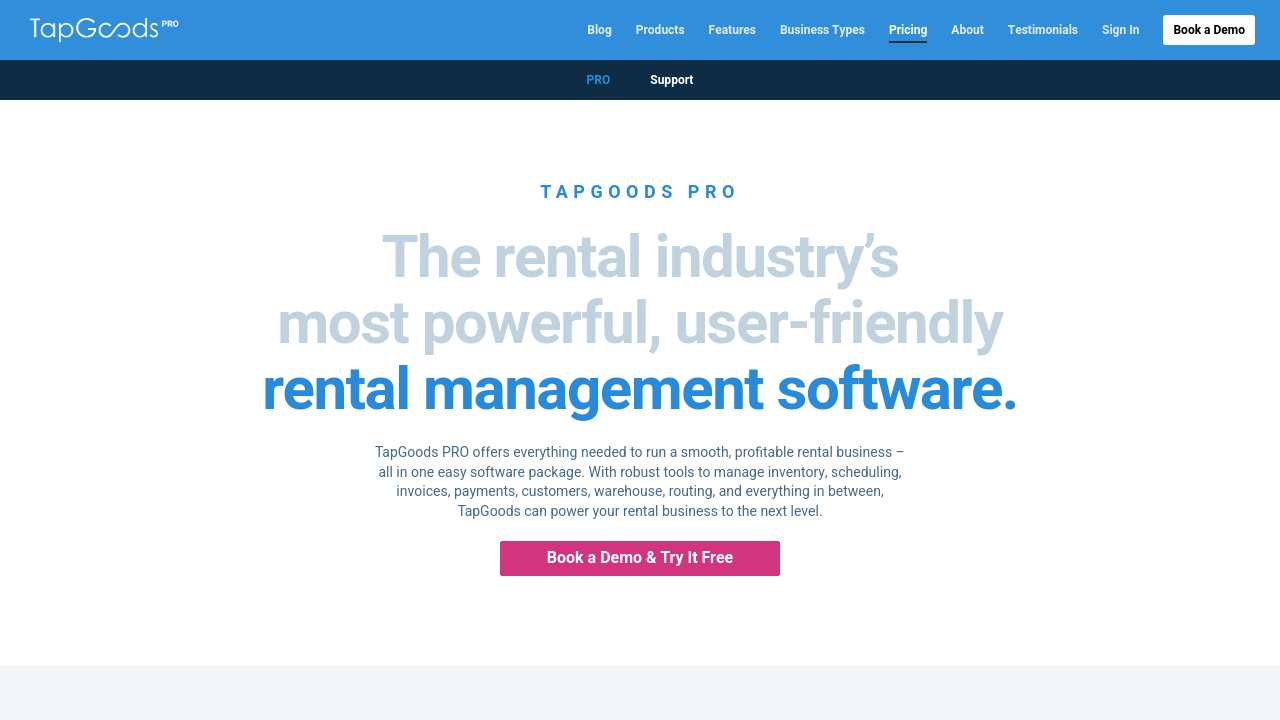Open the Blog page

[599, 30]
